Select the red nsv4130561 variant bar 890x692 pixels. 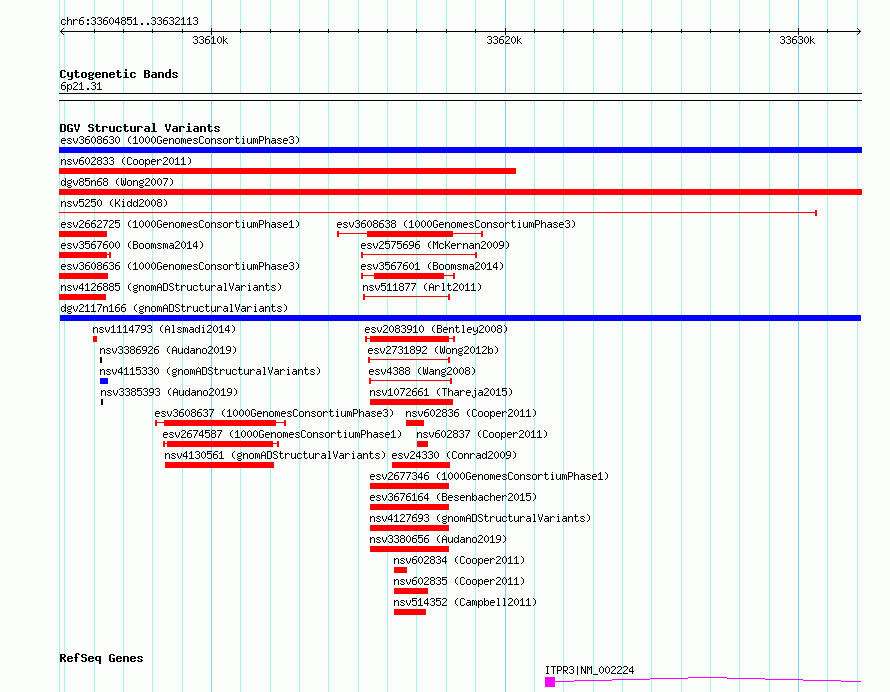pos(219,465)
